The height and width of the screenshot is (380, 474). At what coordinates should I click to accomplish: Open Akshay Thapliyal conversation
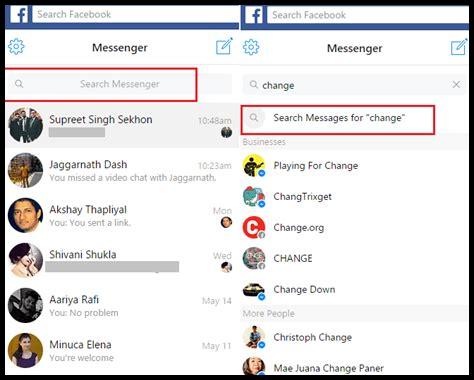[x=119, y=215]
